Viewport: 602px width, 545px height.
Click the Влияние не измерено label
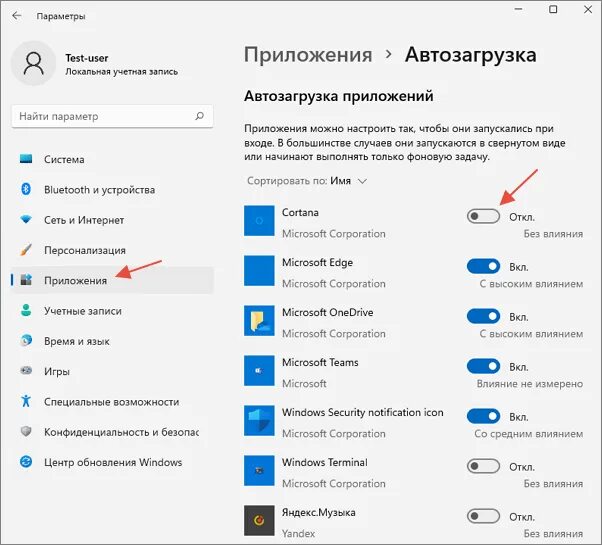coord(530,384)
